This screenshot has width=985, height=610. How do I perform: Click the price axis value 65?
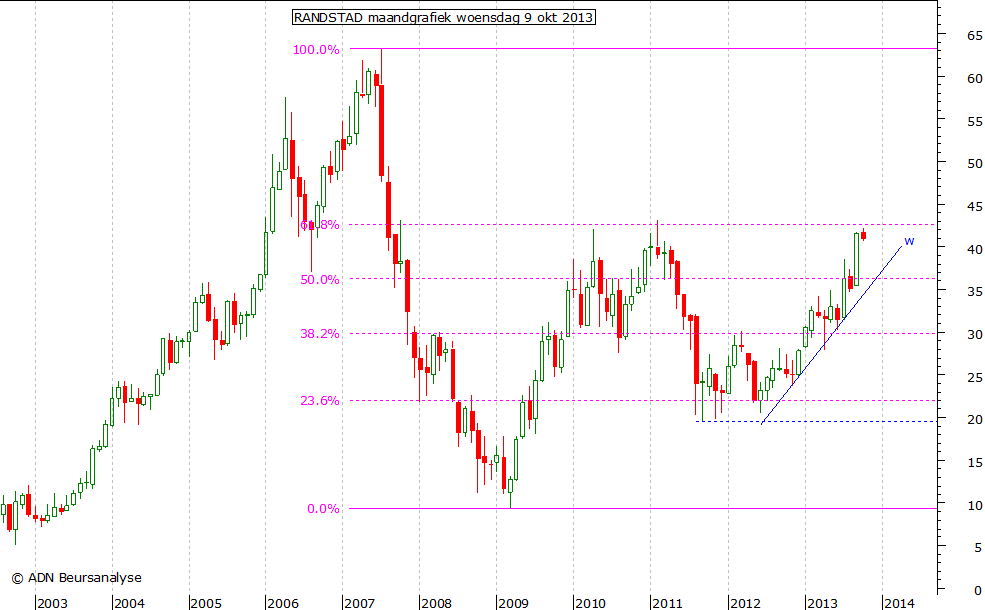[x=974, y=36]
